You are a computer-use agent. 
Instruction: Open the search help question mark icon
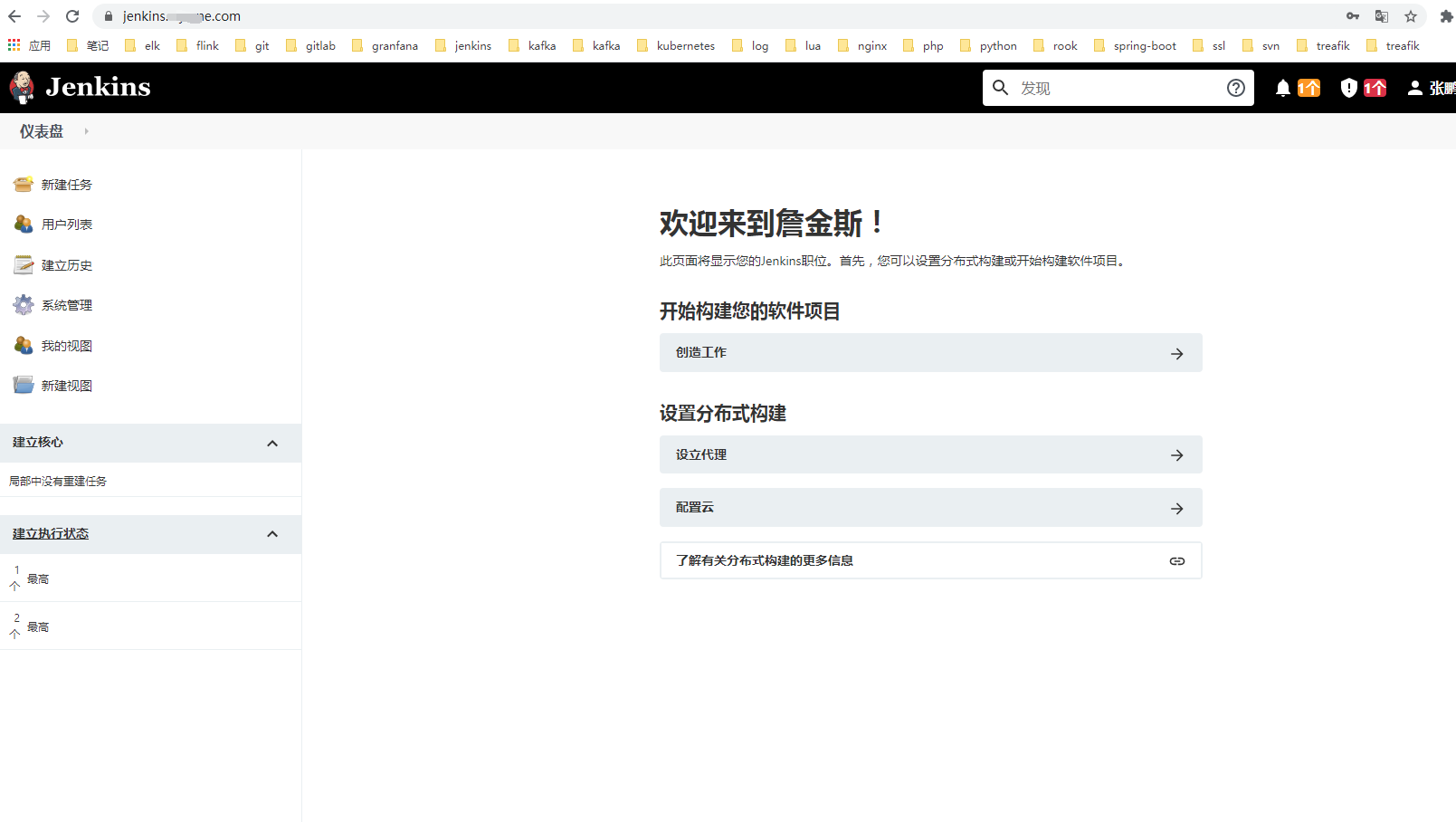[1236, 88]
